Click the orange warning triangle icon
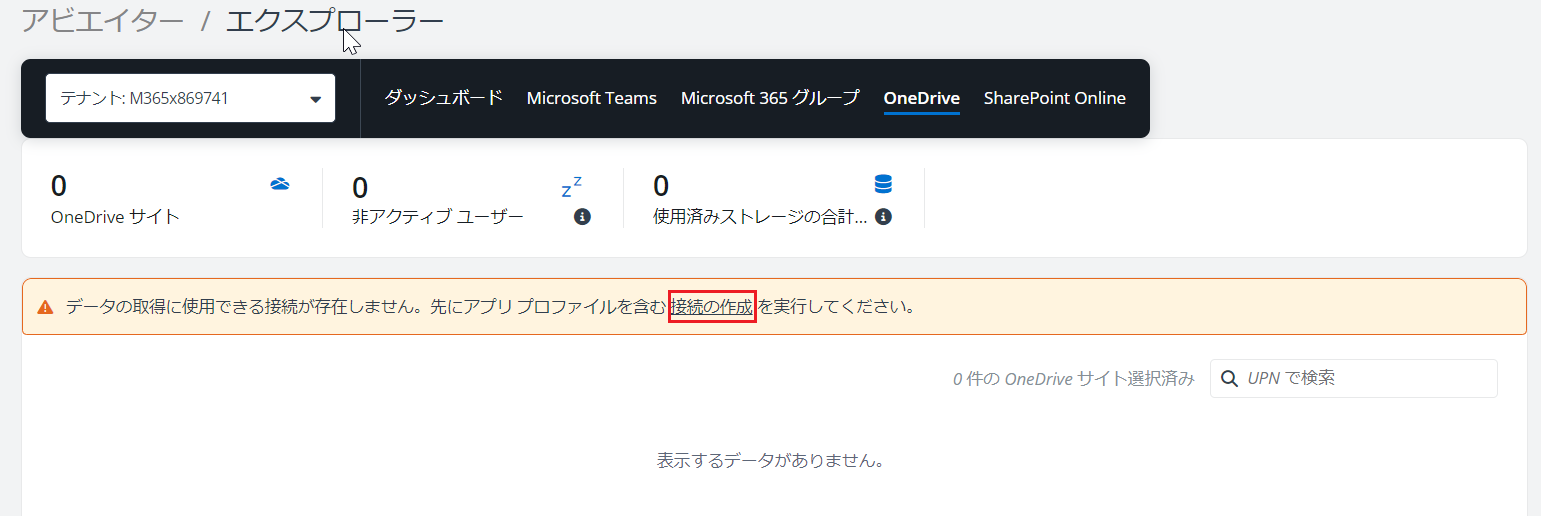Screen dimensions: 1541x516 coord(45,307)
